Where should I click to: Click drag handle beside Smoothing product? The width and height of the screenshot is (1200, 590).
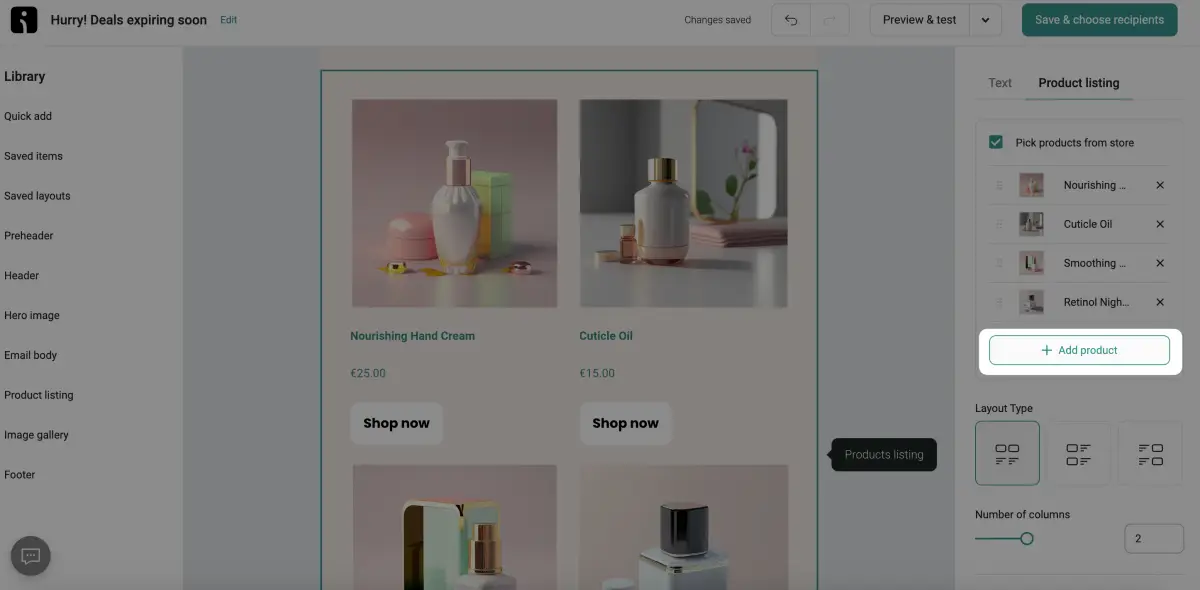(x=998, y=263)
